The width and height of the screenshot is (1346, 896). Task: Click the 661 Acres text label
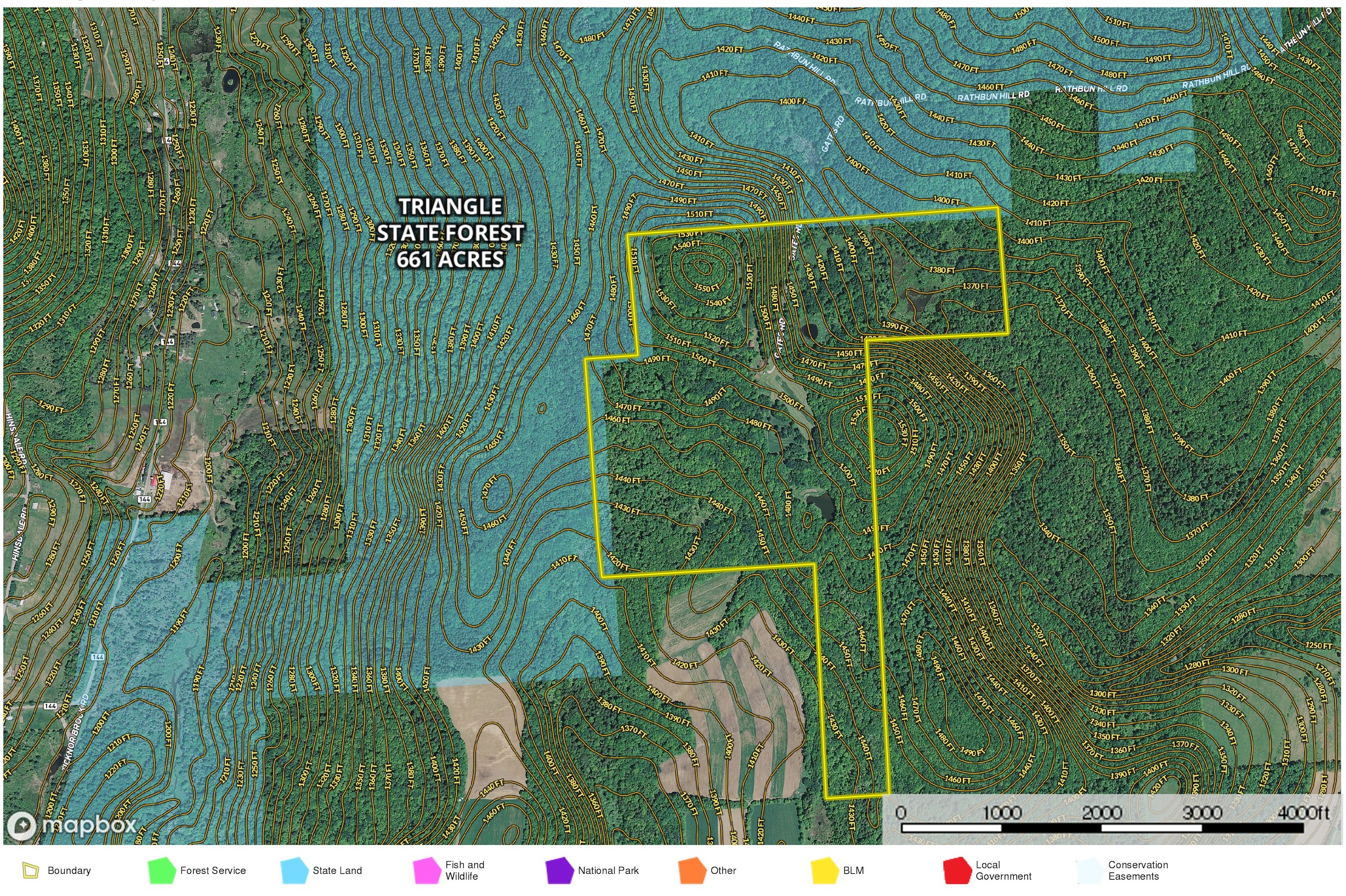[450, 260]
